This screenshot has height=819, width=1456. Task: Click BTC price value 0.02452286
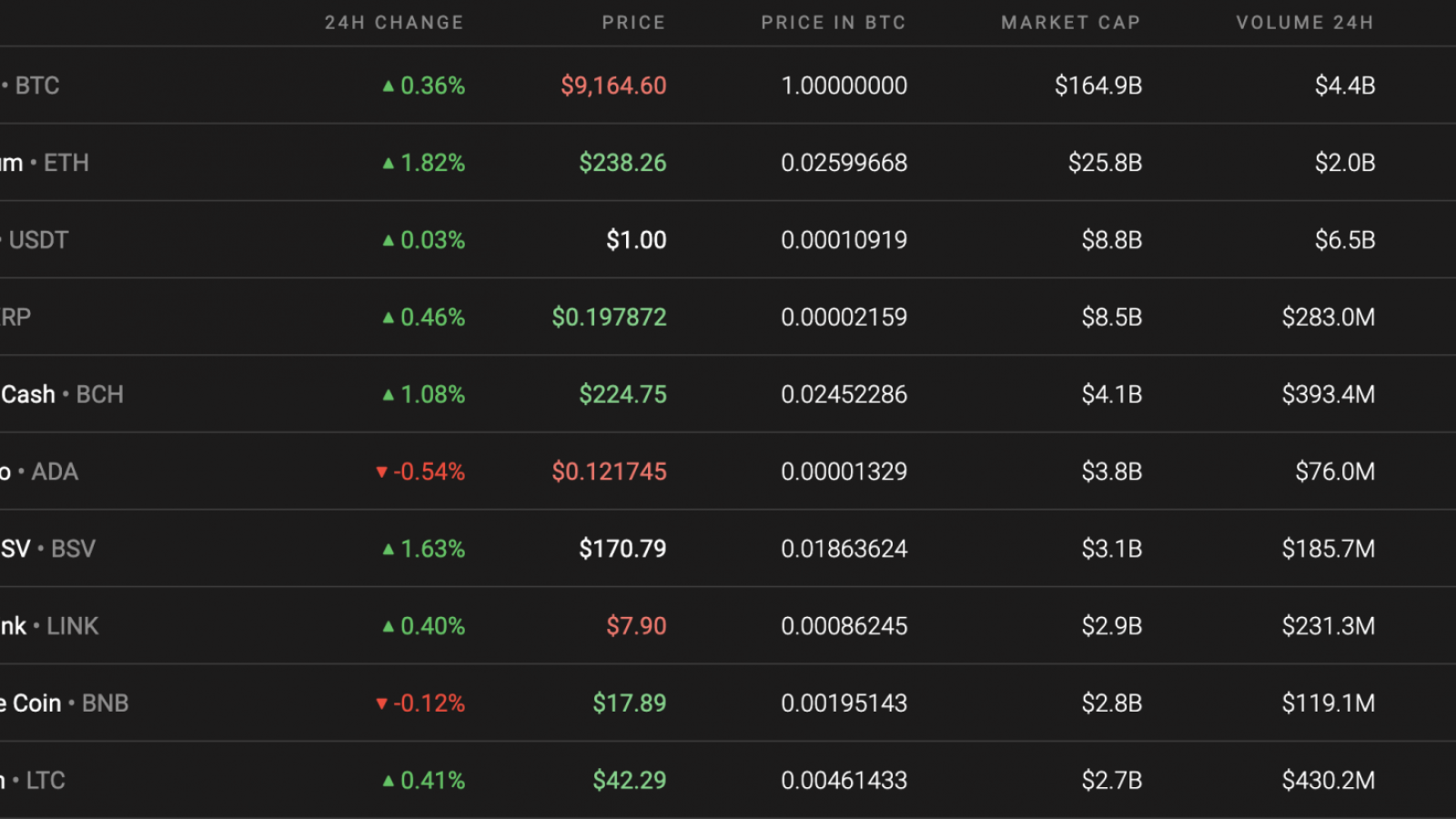(844, 394)
